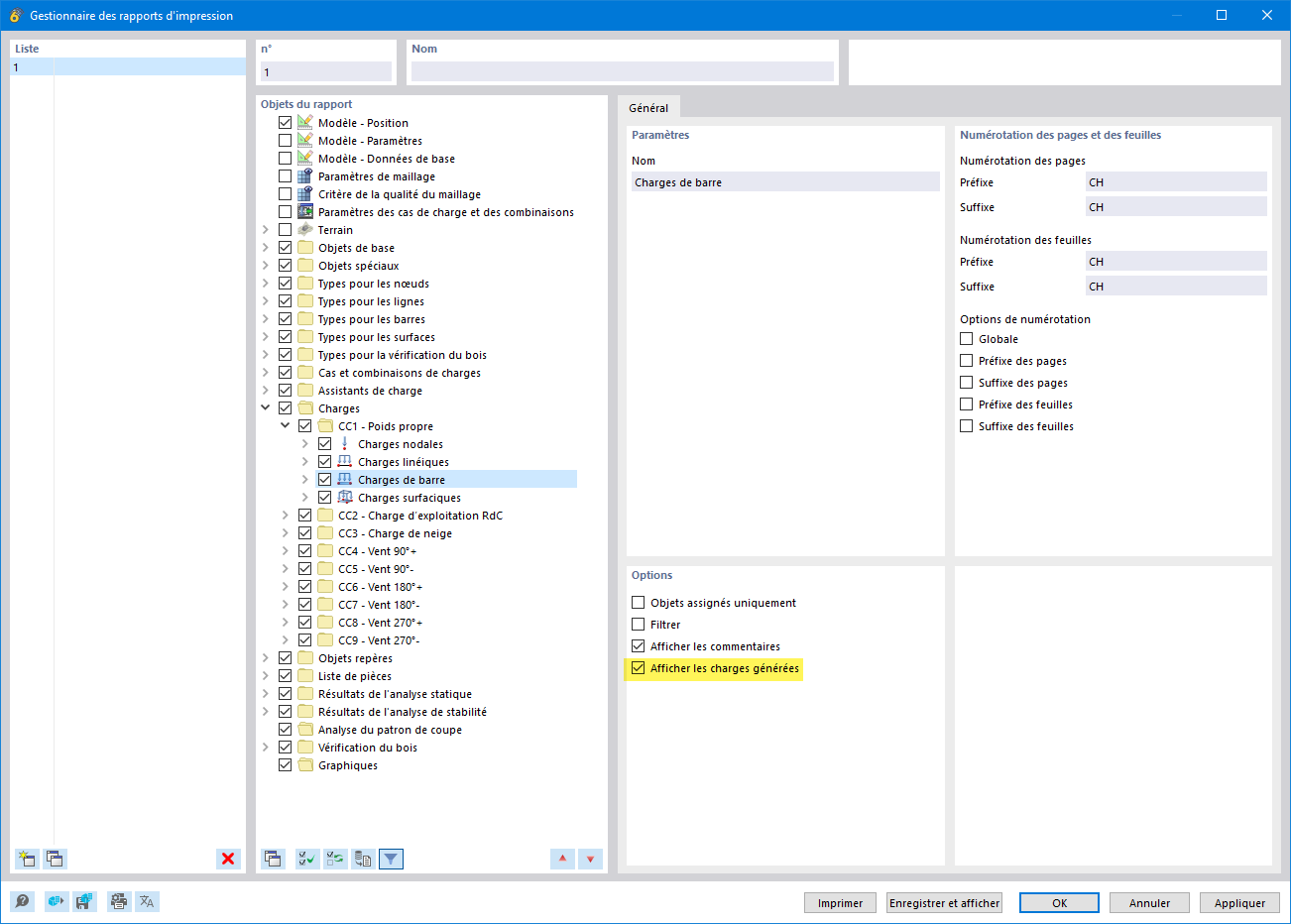Open the Général tab

tap(648, 108)
